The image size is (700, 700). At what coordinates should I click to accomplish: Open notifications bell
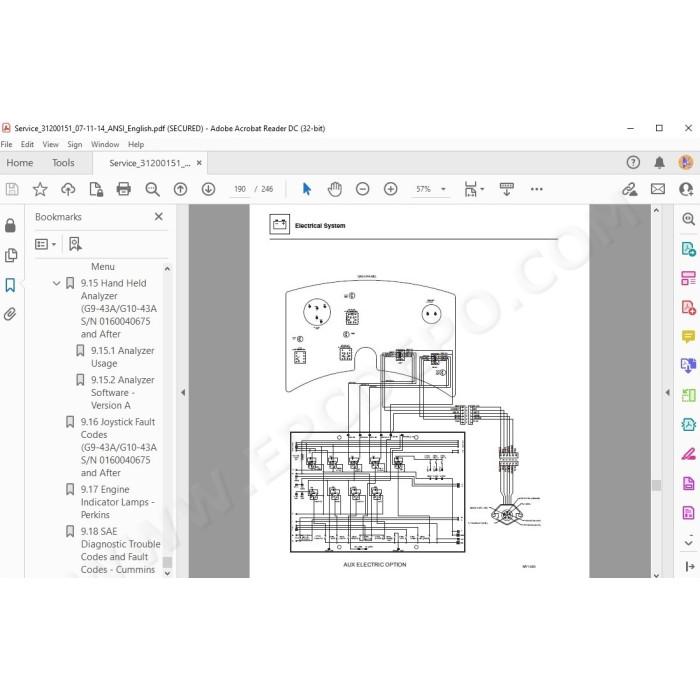[659, 162]
